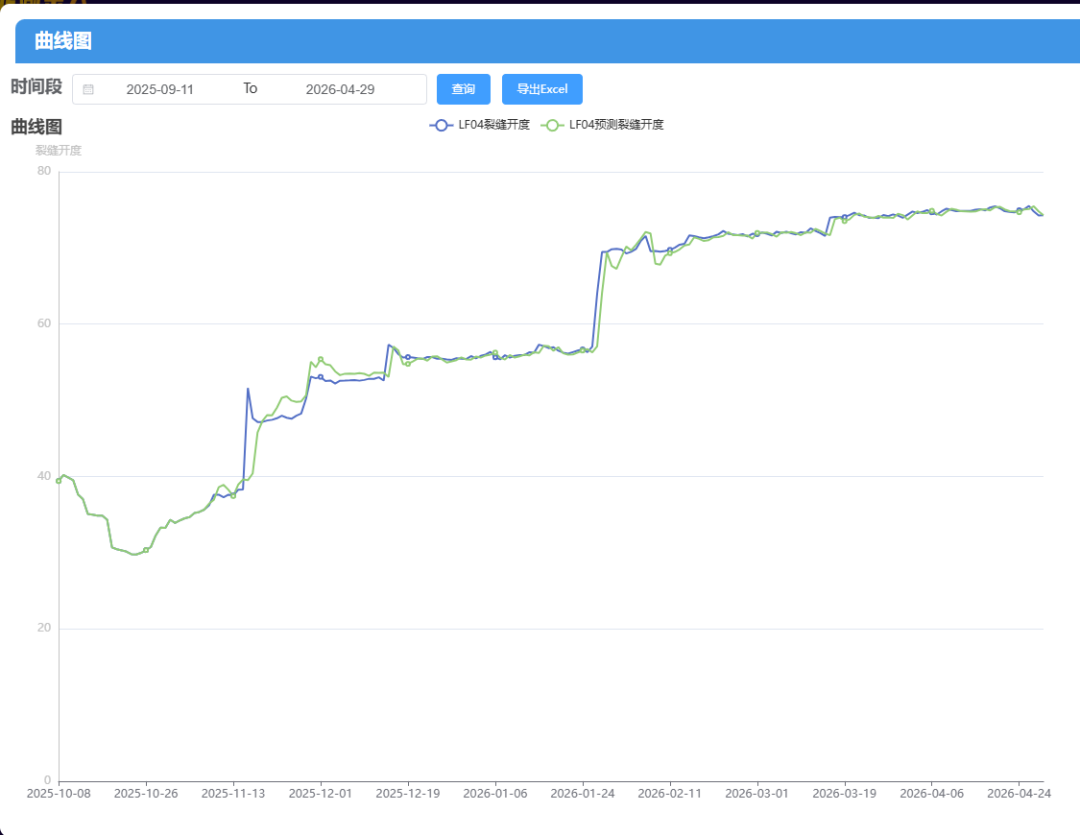Click the x-axis date 2025-12-19
This screenshot has width=1080, height=835.
point(408,794)
